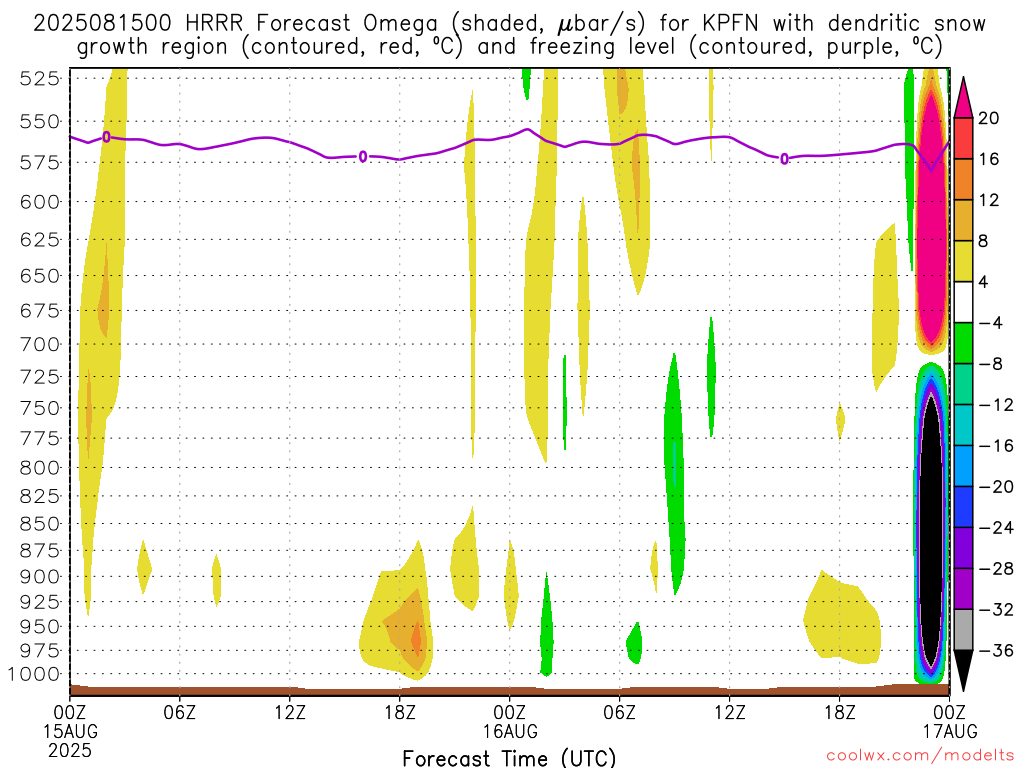Click the brown terrain strip below 1000 hPa

point(509,690)
